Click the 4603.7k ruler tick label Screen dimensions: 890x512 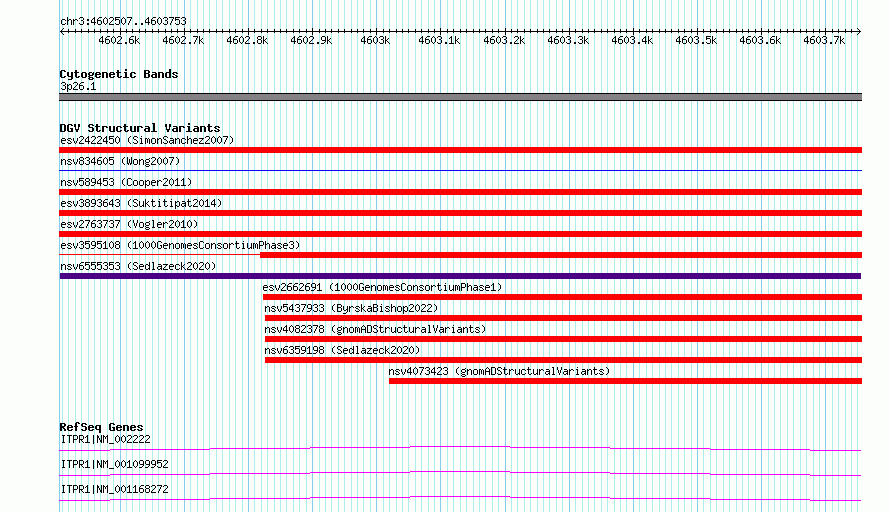pos(824,40)
